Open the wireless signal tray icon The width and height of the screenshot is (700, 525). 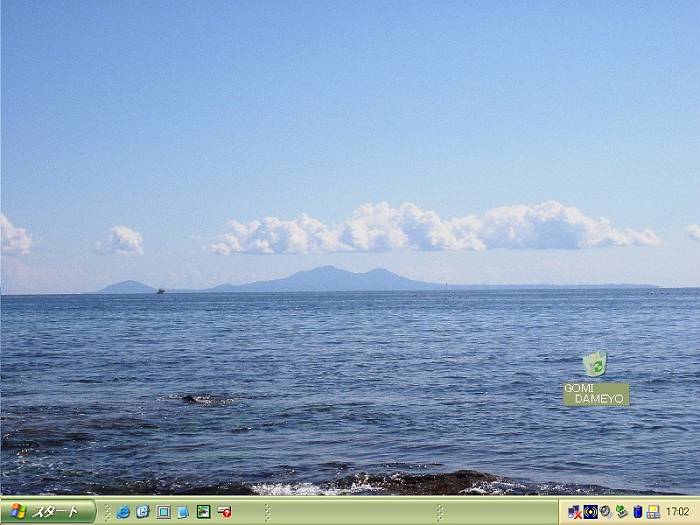tap(590, 512)
